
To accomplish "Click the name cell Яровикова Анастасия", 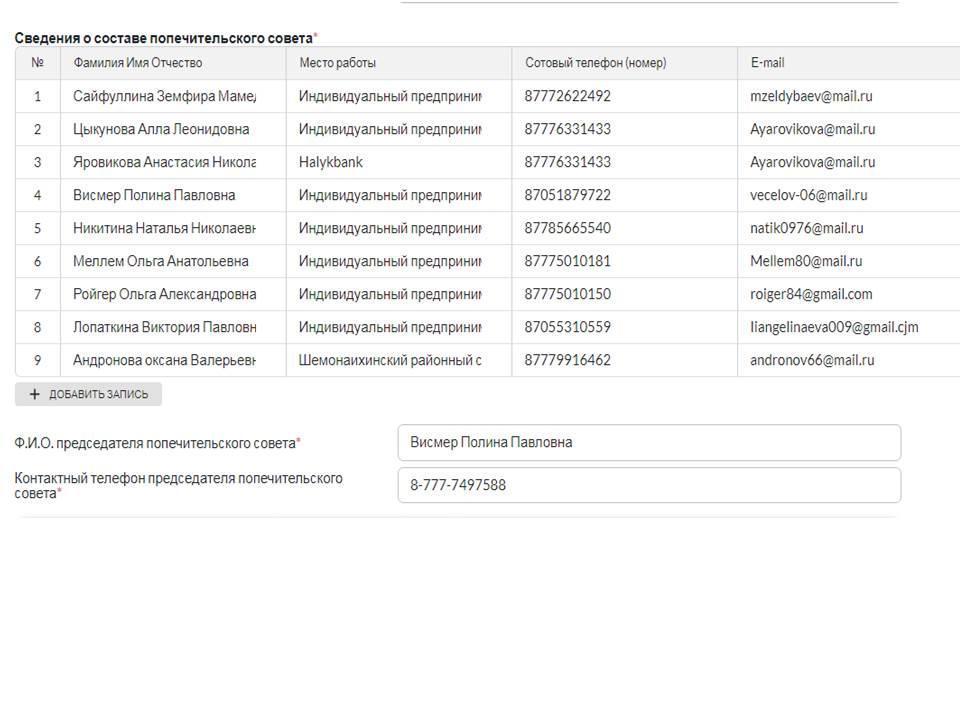I will [x=173, y=162].
